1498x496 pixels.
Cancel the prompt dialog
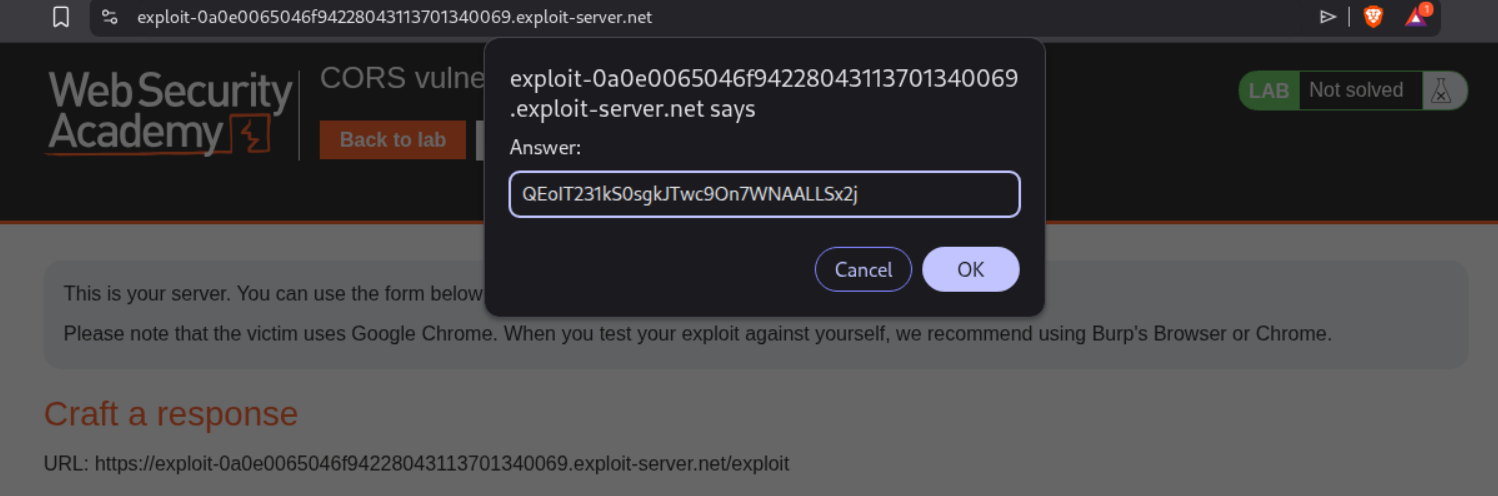(x=863, y=269)
